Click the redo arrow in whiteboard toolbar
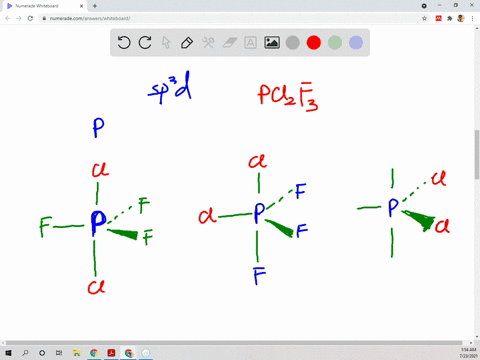 point(145,43)
